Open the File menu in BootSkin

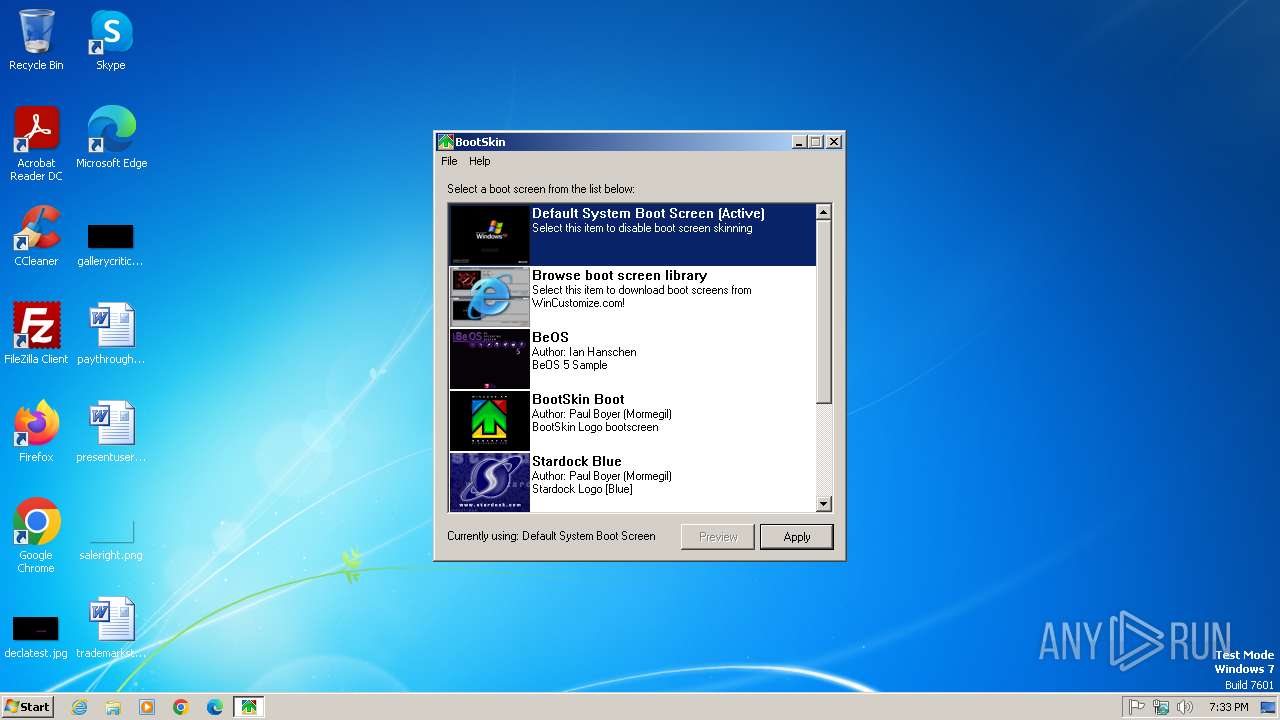pos(449,161)
